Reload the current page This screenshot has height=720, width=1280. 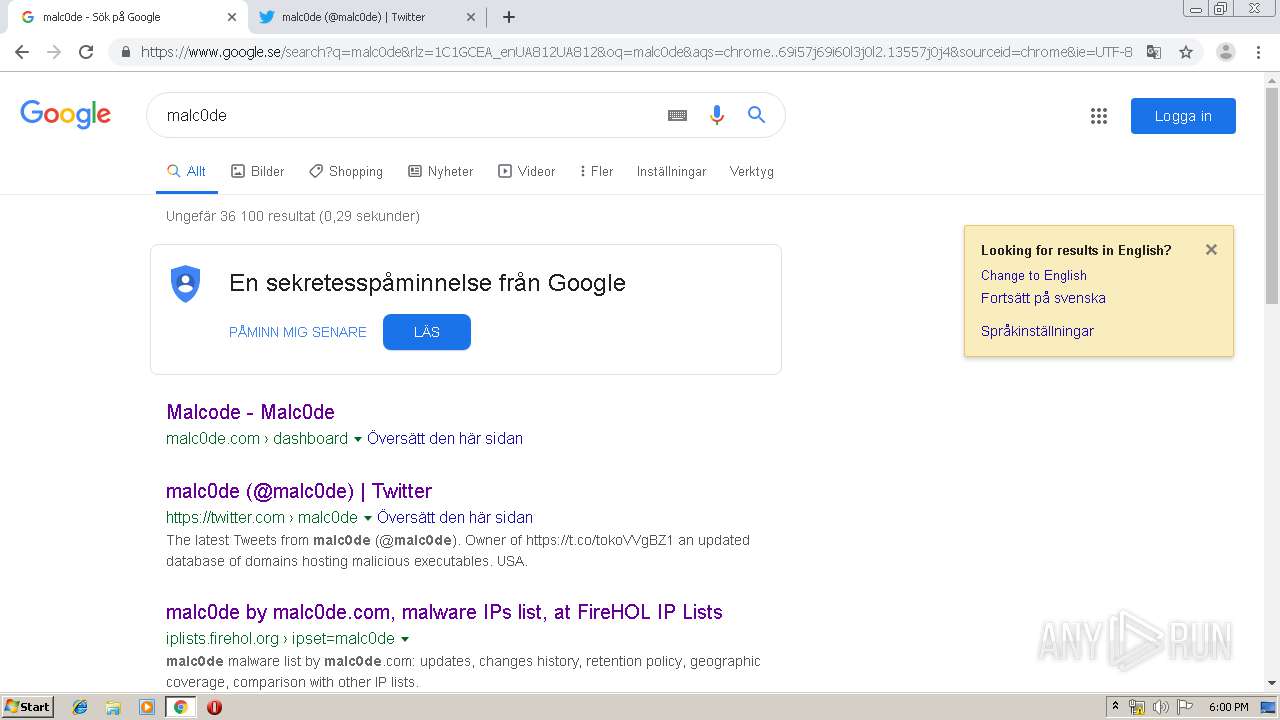coord(86,52)
